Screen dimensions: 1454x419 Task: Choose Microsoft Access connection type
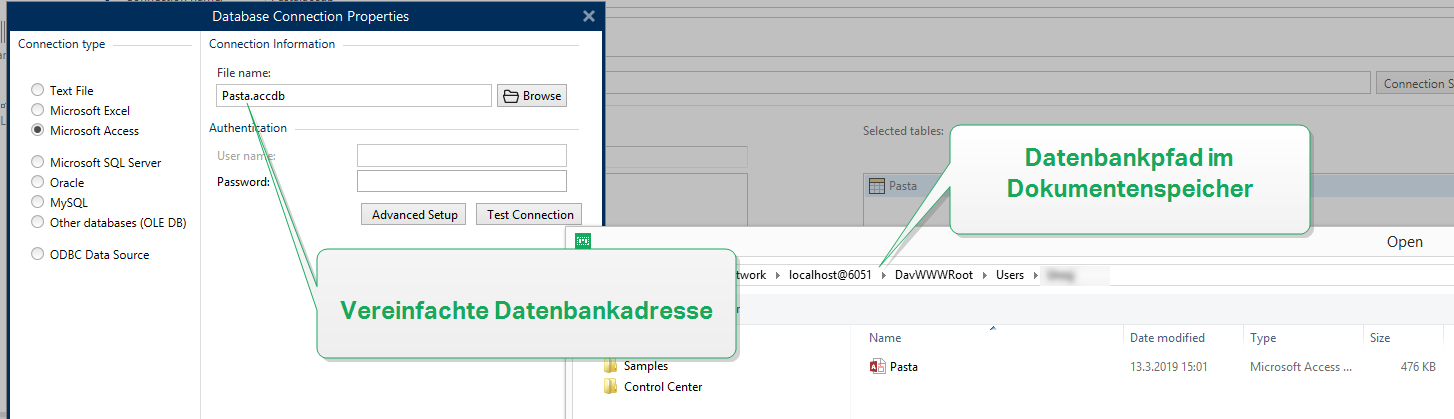pyautogui.click(x=38, y=130)
